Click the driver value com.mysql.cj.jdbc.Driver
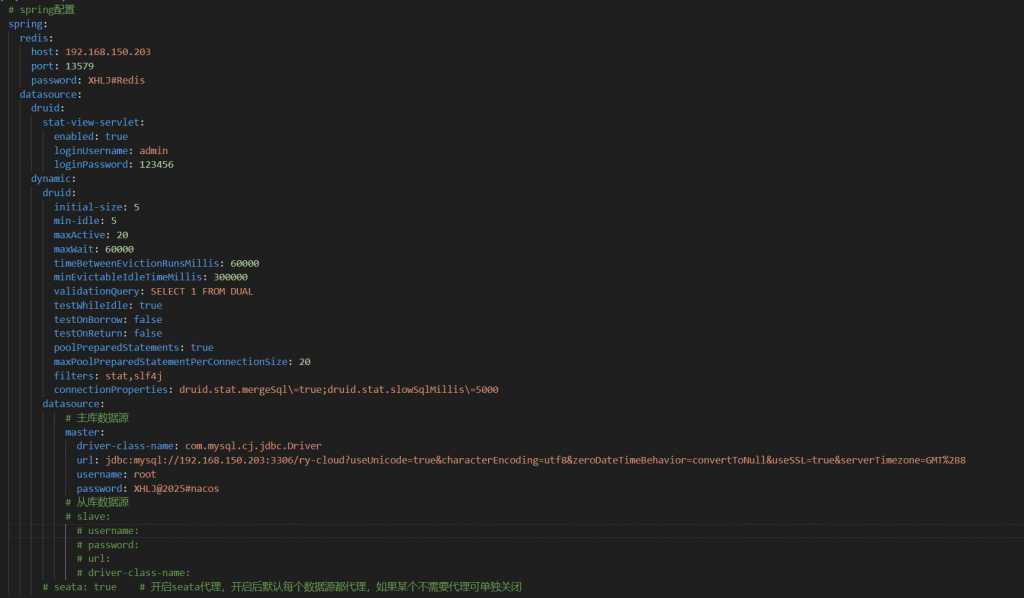This screenshot has width=1024, height=598. click(x=253, y=446)
